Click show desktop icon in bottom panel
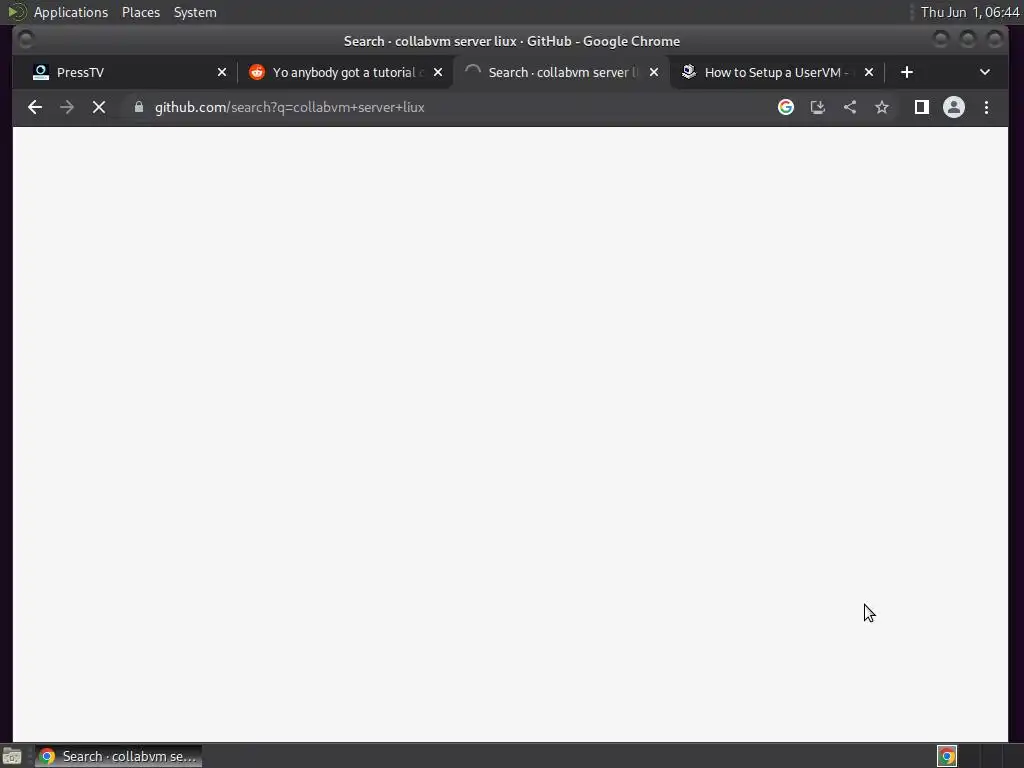Screen dimensions: 1024x768 (x=12, y=756)
